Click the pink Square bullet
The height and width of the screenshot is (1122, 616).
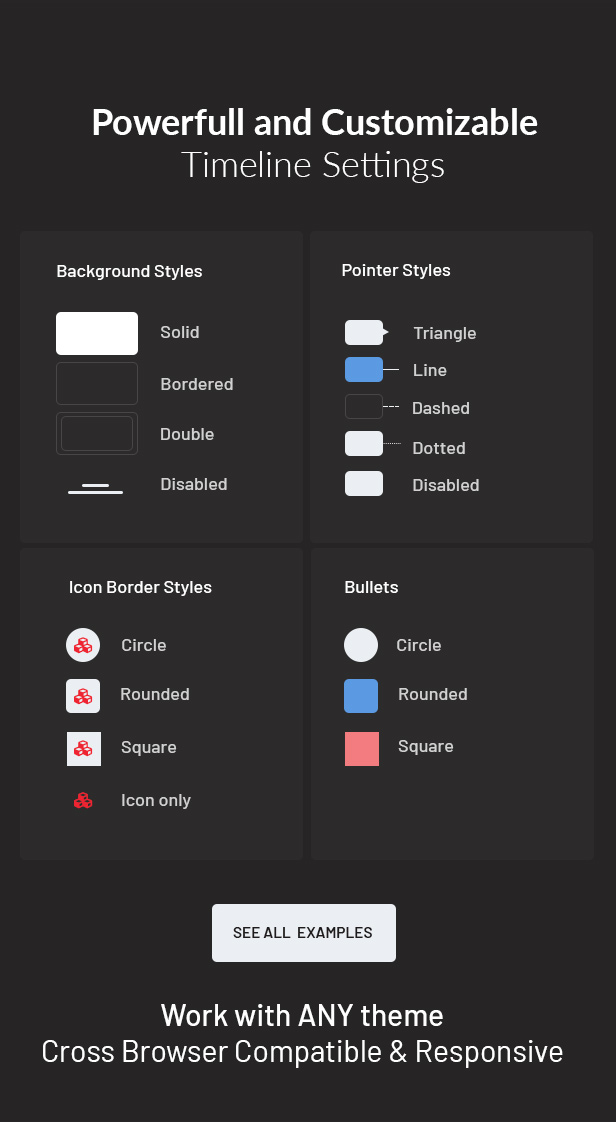[x=362, y=748]
